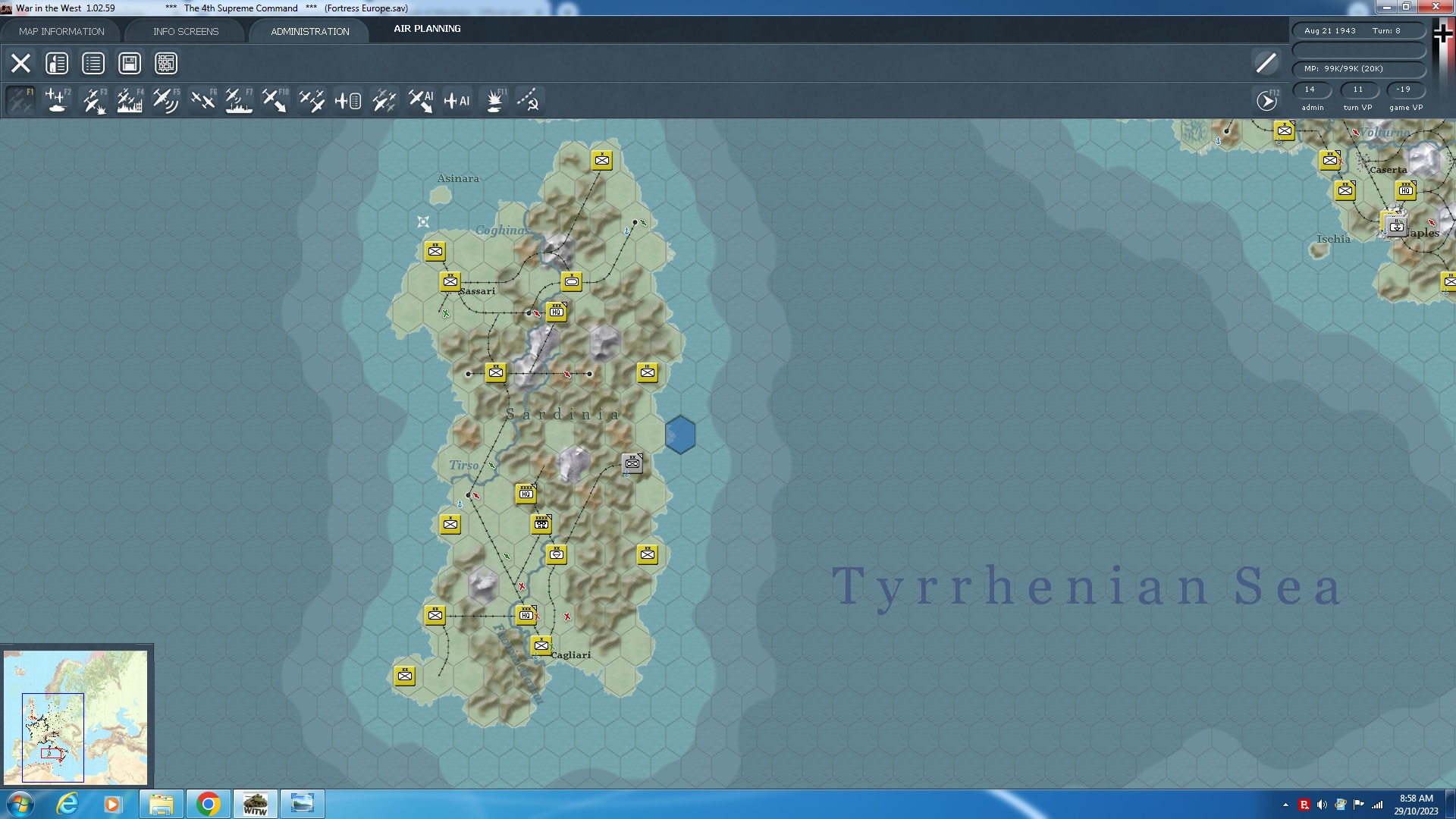This screenshot has width=1456, height=819.
Task: Open the Info Screens tab
Action: pyautogui.click(x=186, y=31)
